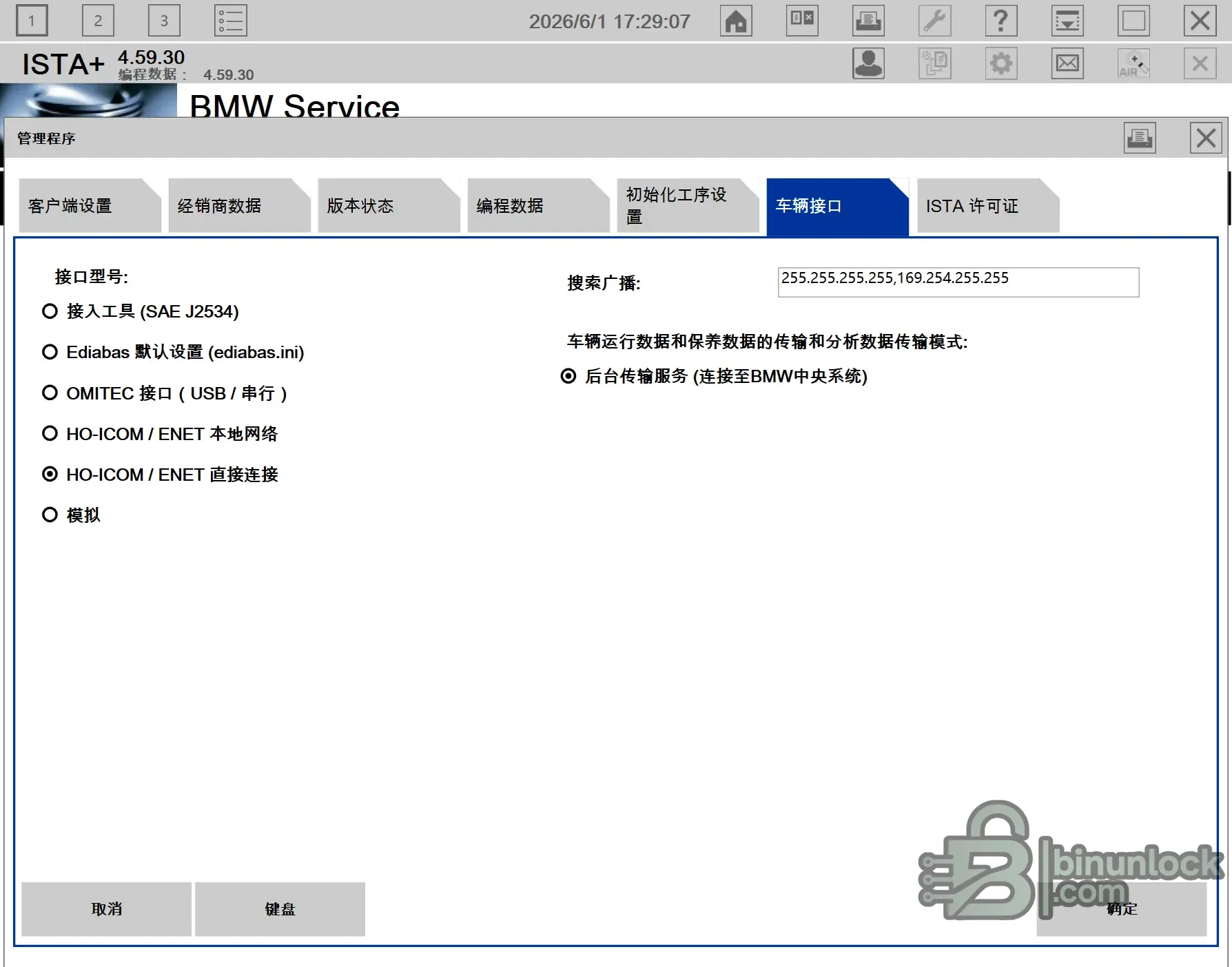Select operation tab number 3
1232x967 pixels.
(164, 21)
